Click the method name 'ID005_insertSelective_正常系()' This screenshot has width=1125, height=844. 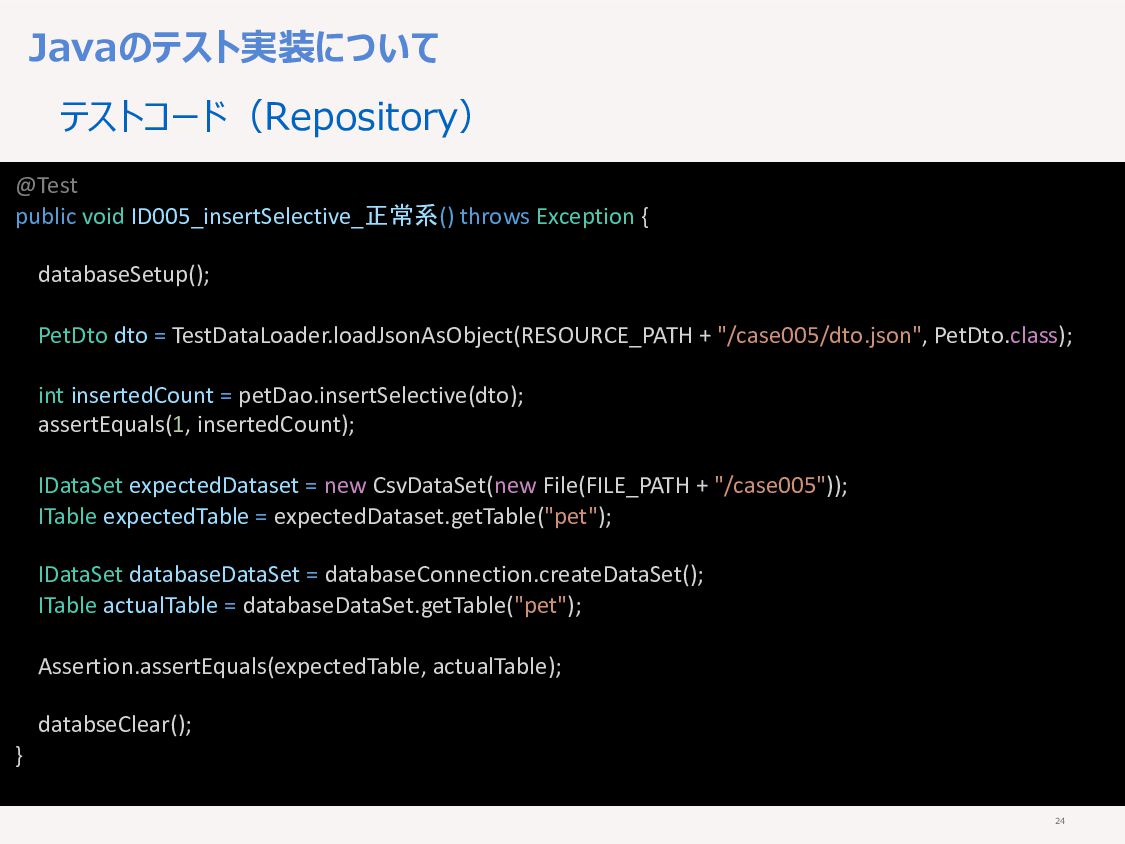click(x=292, y=216)
